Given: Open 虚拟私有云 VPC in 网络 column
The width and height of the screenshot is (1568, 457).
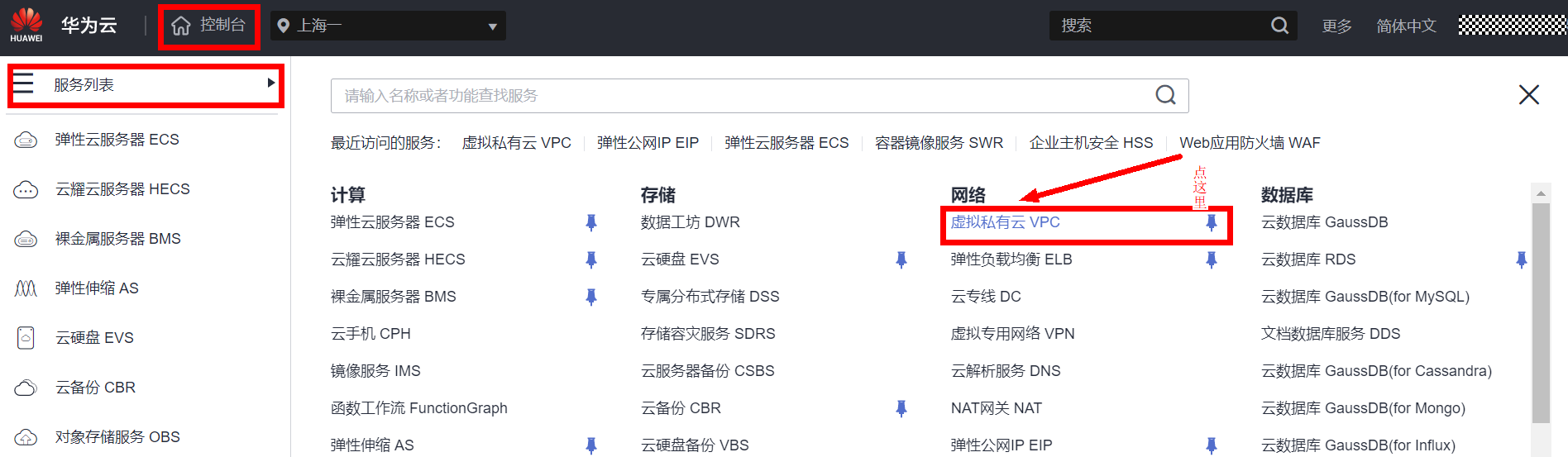Looking at the screenshot, I should click(1005, 222).
